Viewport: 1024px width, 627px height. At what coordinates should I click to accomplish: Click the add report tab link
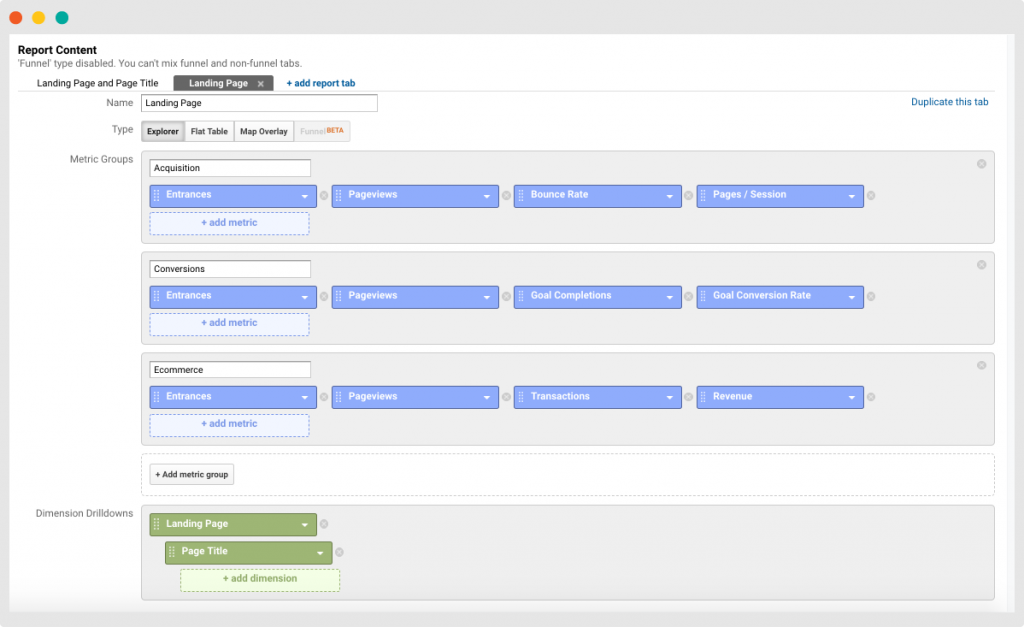(320, 84)
